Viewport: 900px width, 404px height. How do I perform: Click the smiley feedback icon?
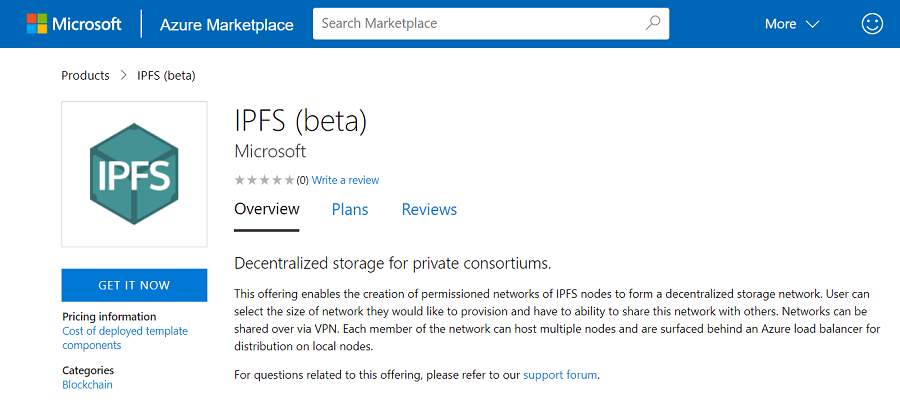pyautogui.click(x=872, y=24)
